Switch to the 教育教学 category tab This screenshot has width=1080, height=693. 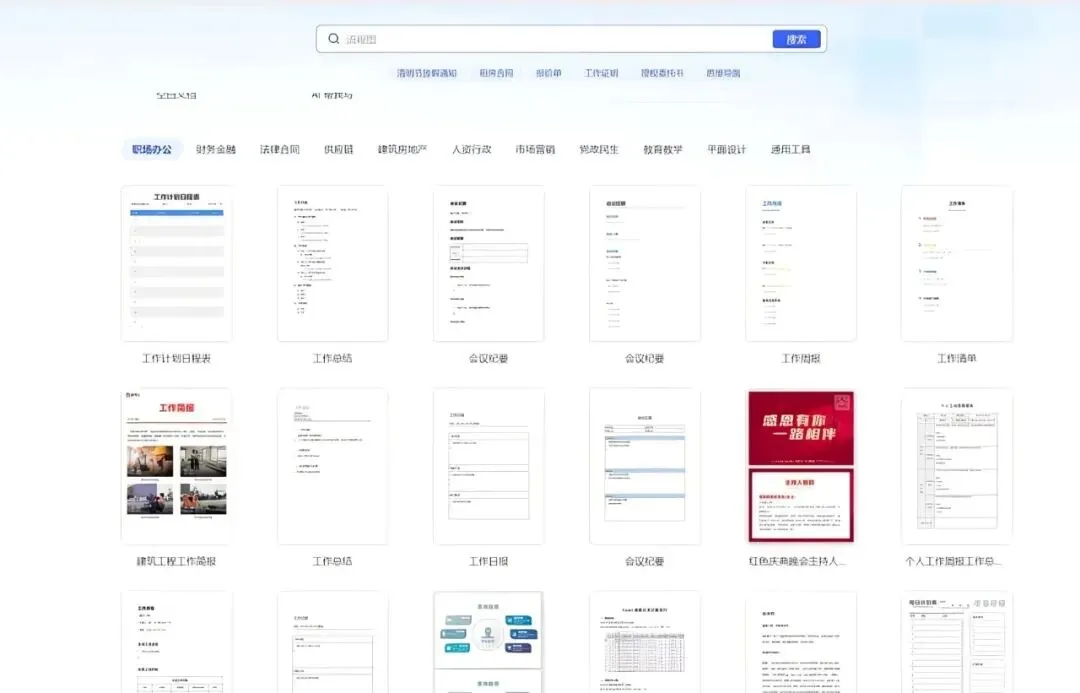(x=663, y=149)
